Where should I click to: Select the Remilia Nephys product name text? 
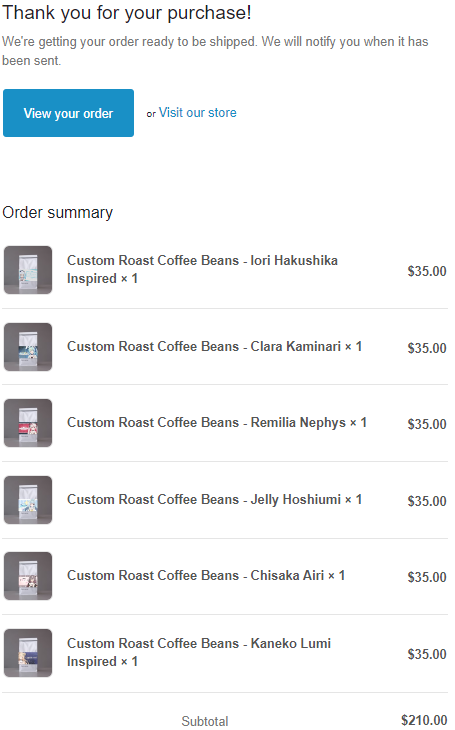[x=217, y=423]
